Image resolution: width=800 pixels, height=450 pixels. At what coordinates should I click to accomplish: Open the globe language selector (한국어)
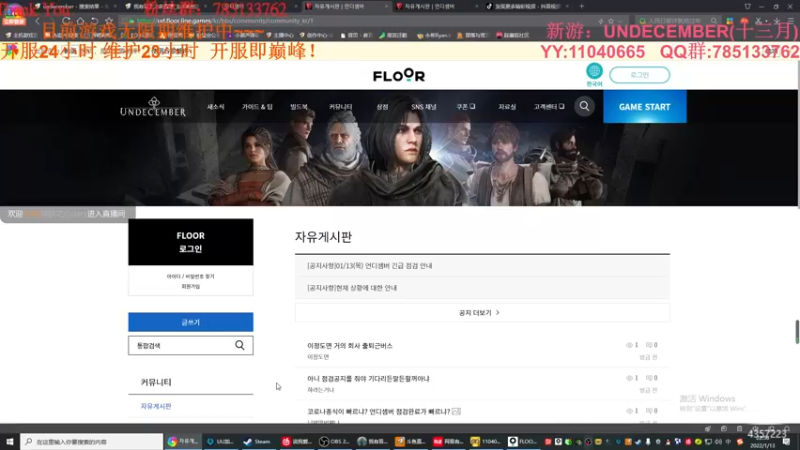(594, 74)
